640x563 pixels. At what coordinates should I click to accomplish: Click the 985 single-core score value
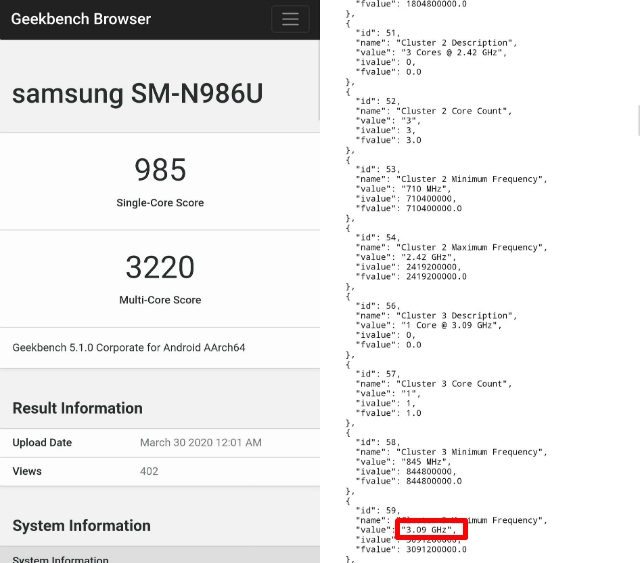click(160, 169)
